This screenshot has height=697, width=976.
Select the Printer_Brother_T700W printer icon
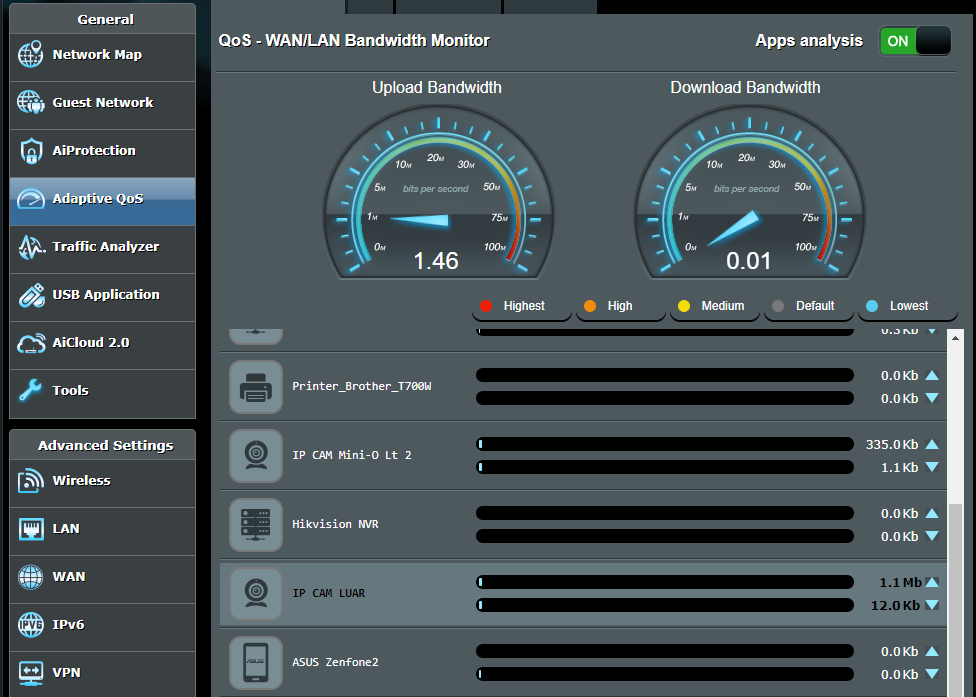point(256,387)
